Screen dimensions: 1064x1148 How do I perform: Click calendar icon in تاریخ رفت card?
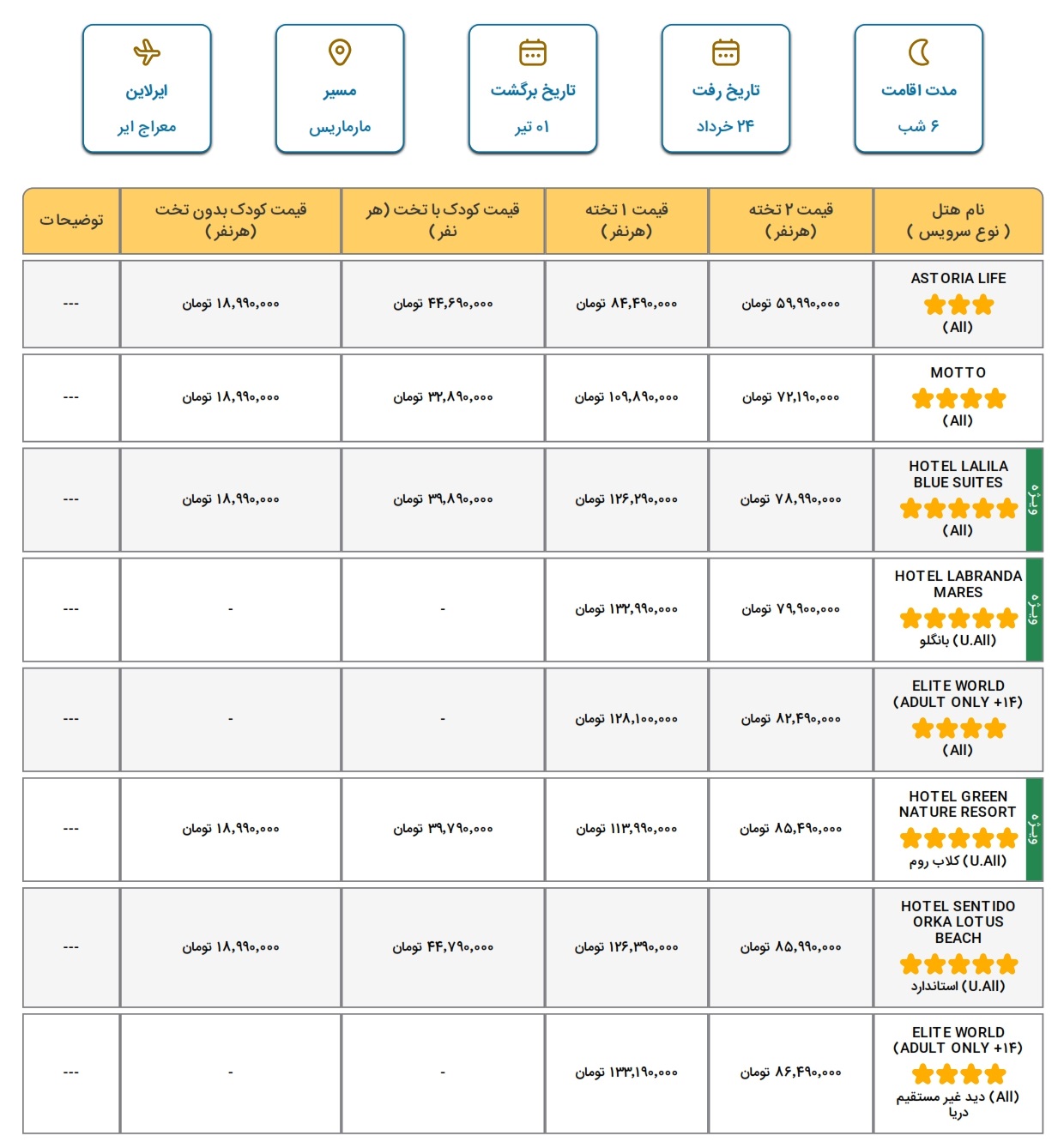click(726, 52)
